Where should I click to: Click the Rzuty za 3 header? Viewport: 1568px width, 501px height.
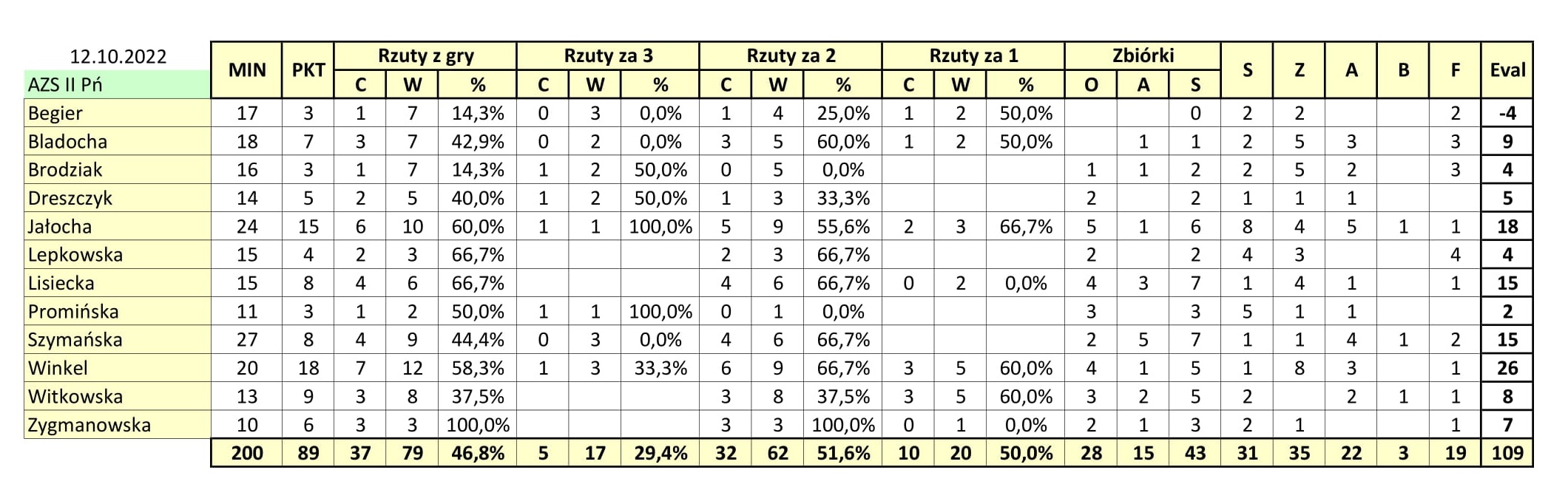click(608, 56)
